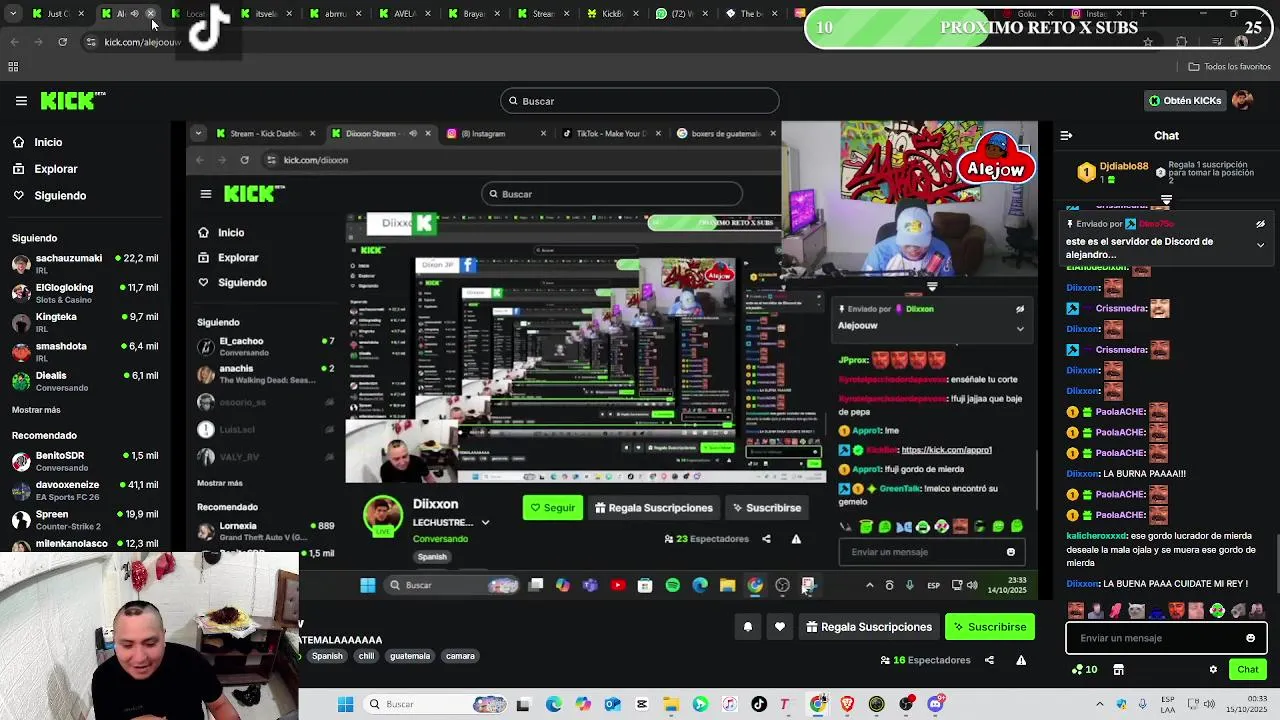Click Seguir button in streamed Diixxon page
This screenshot has width=1280, height=720.
click(553, 508)
